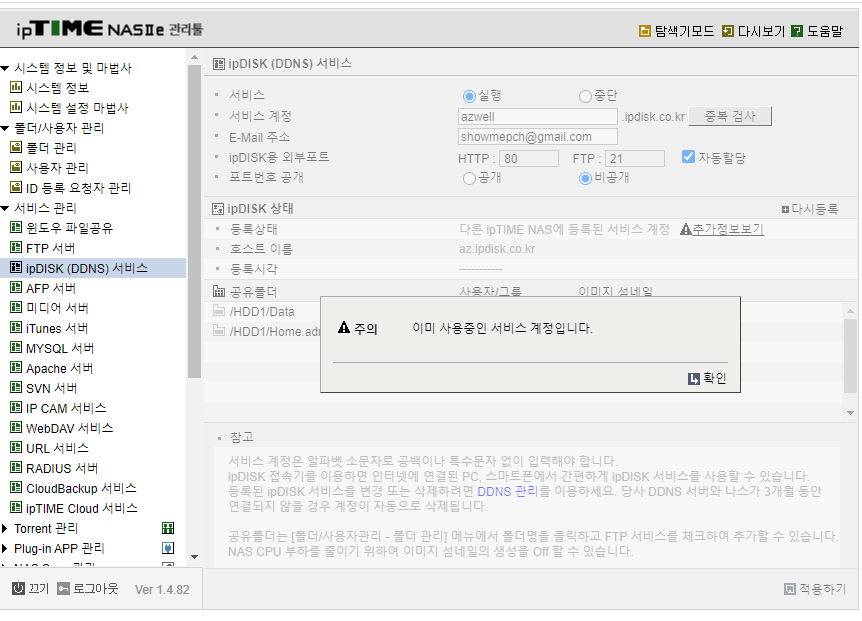
Task: Click the sidebar vertical scrollbar thumb
Action: click(x=194, y=221)
